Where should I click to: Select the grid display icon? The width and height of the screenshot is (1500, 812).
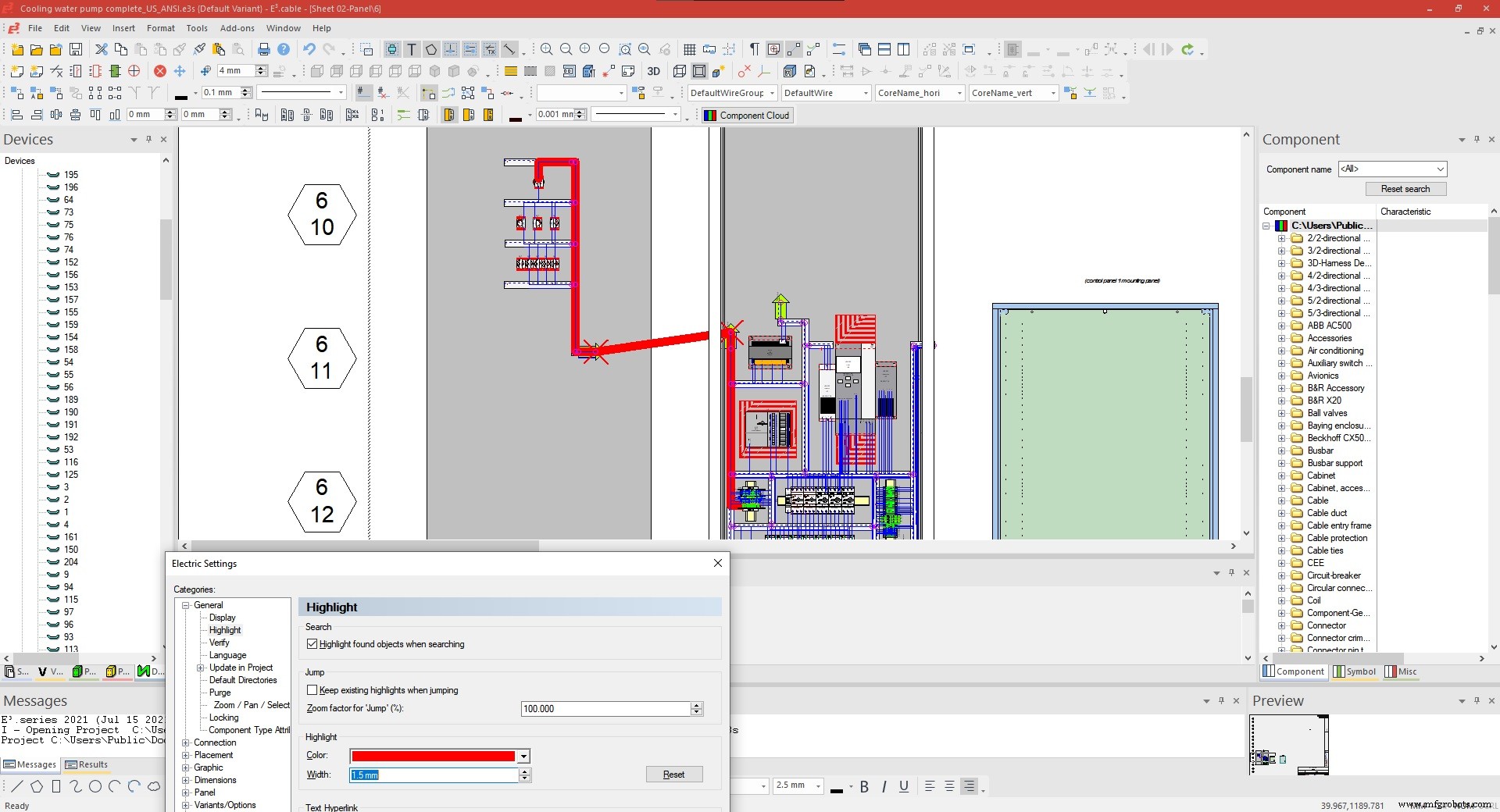690,49
